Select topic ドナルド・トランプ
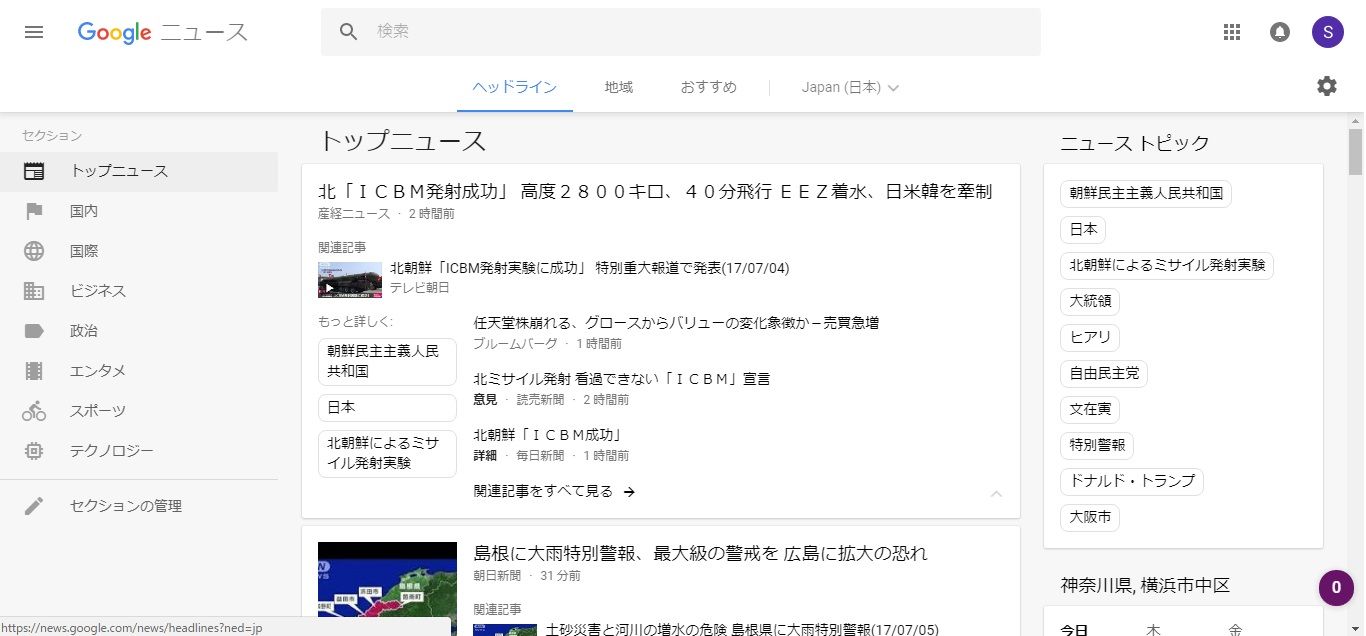The width and height of the screenshot is (1366, 636). tap(1132, 481)
